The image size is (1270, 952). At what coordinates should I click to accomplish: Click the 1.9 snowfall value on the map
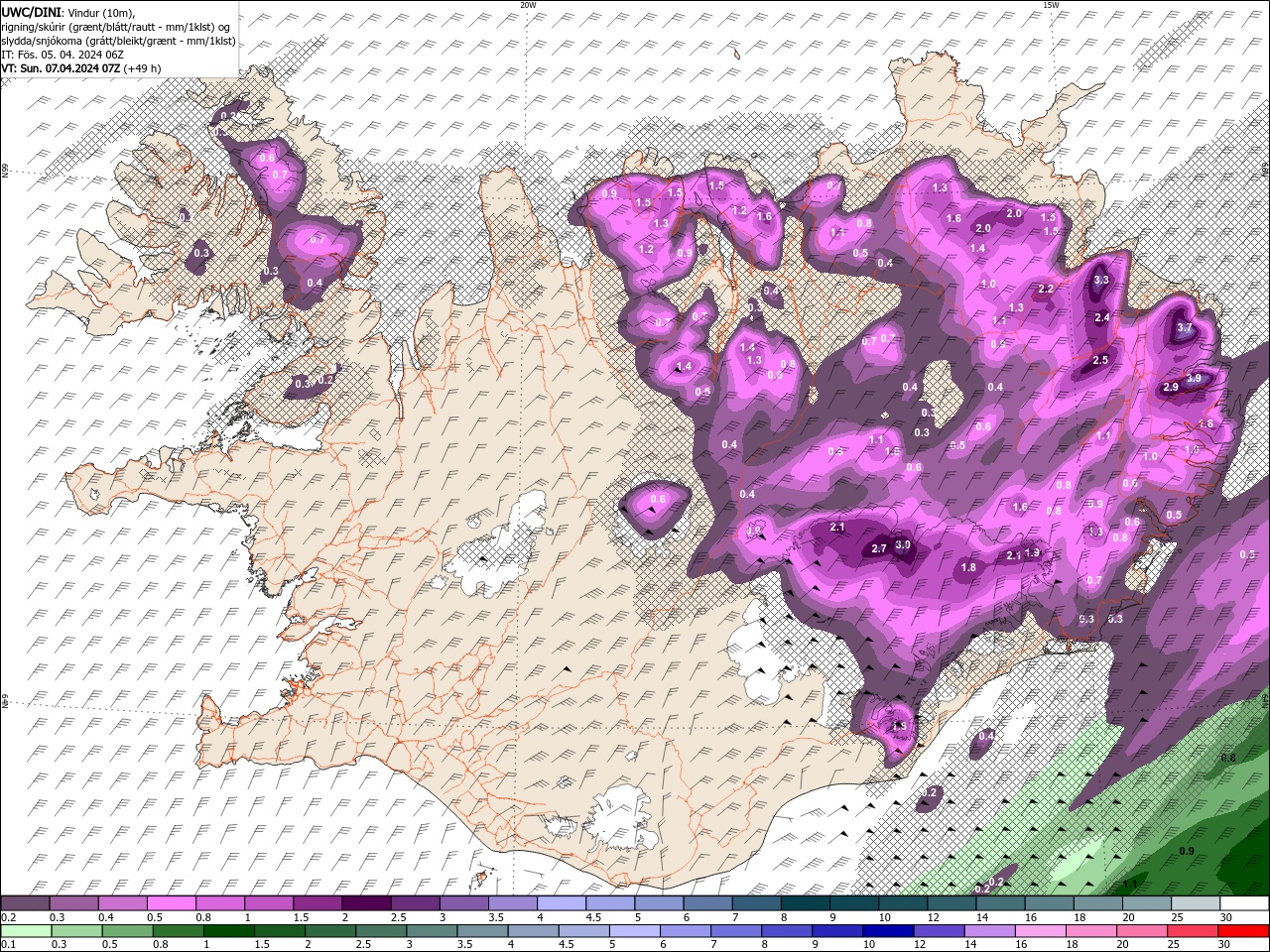[1032, 553]
